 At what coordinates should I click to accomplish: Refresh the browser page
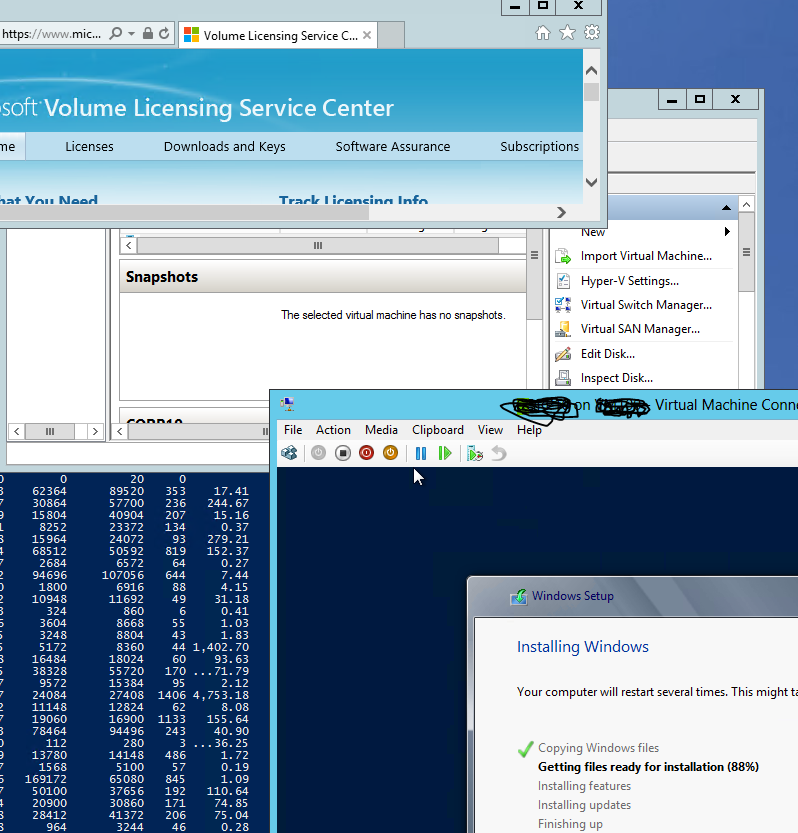coord(164,33)
